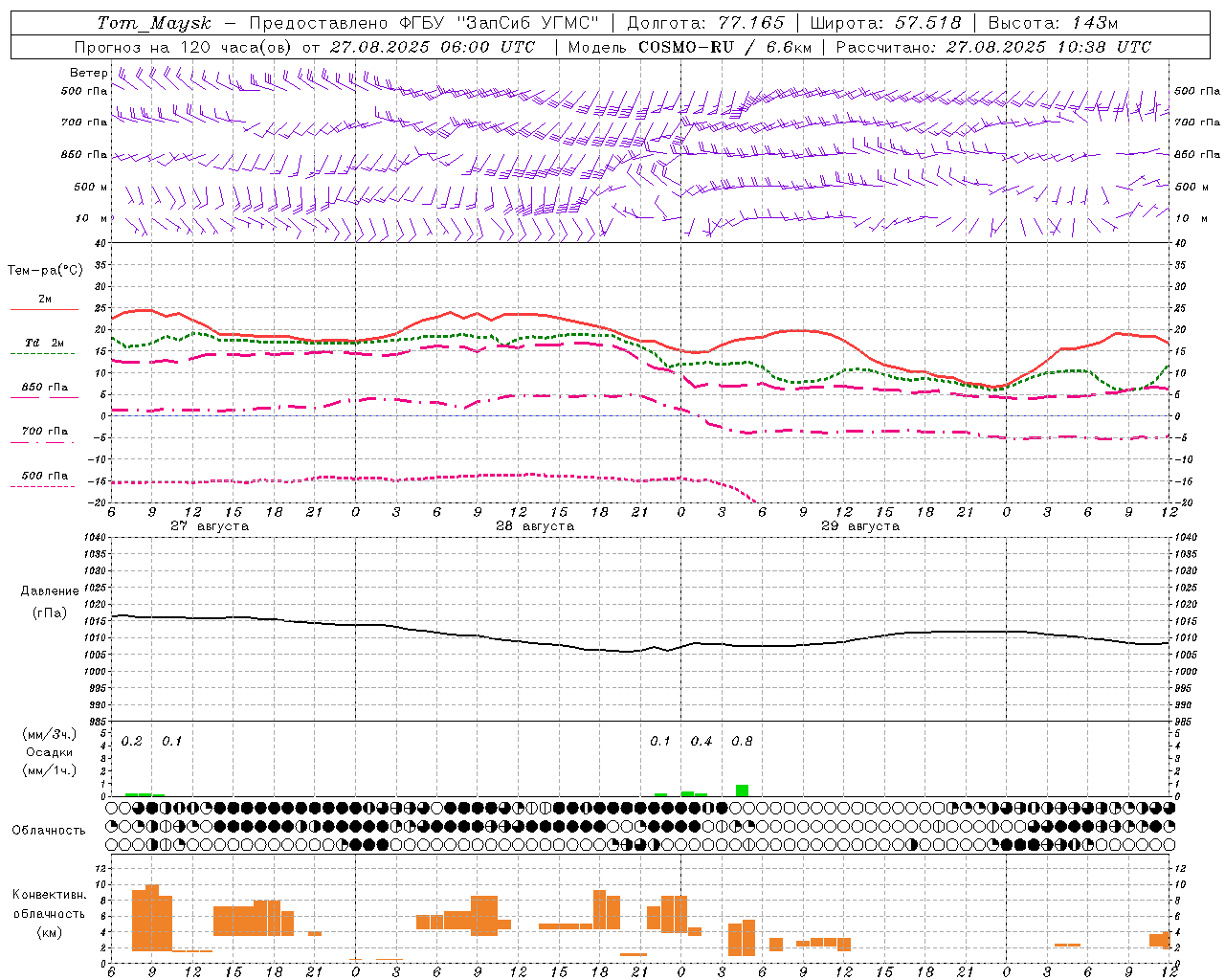The height and width of the screenshot is (980, 1225).
Task: Click the '850 гПа' temperature legend entry
Action: click(x=45, y=391)
